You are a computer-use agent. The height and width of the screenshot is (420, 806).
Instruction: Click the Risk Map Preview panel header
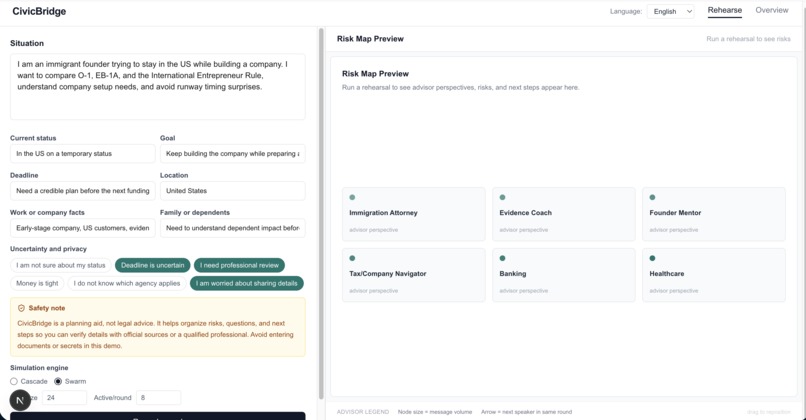pos(370,39)
